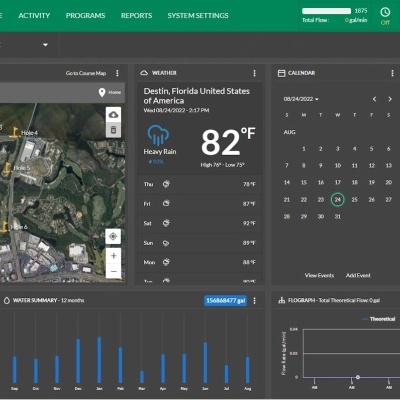The image size is (400, 400).
Task: Select August 17 in the calendar
Action: pyautogui.click(x=338, y=182)
